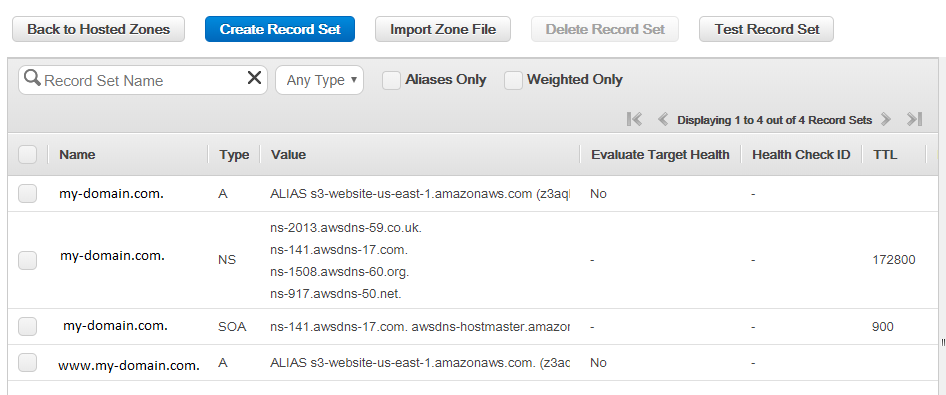Click the magnifier search icon
Image resolution: width=946 pixels, height=395 pixels.
(33, 78)
